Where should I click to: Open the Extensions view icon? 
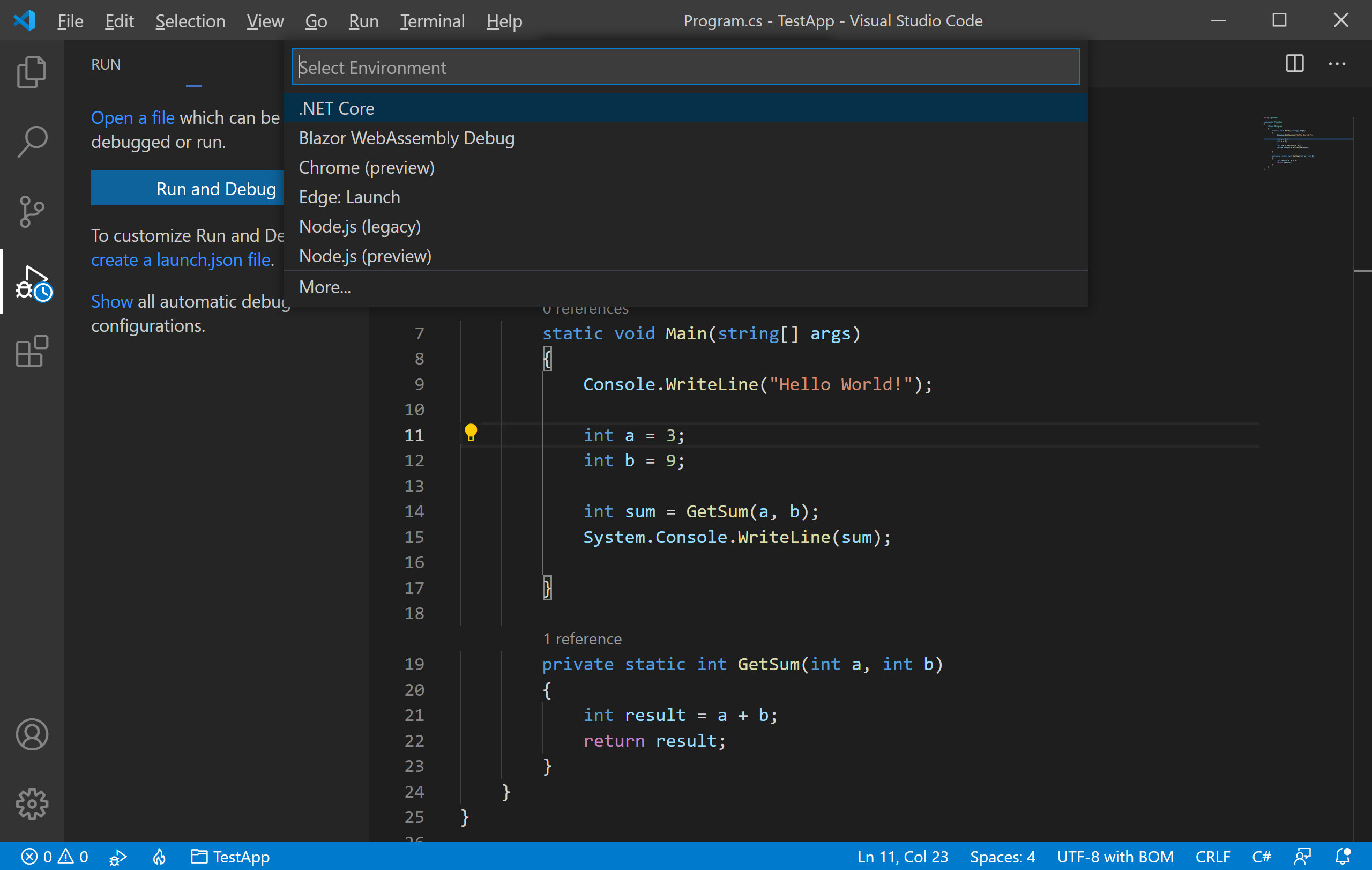click(31, 351)
